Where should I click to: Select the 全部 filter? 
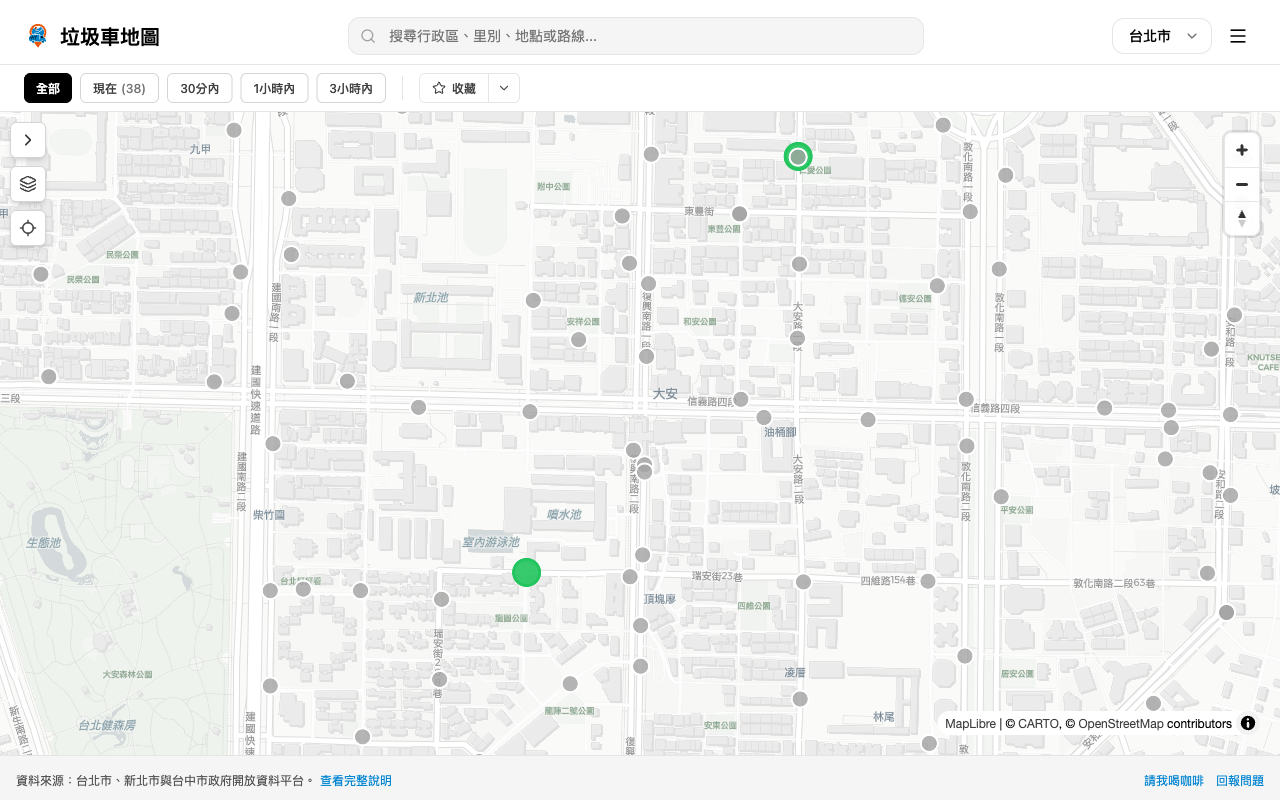coord(48,88)
